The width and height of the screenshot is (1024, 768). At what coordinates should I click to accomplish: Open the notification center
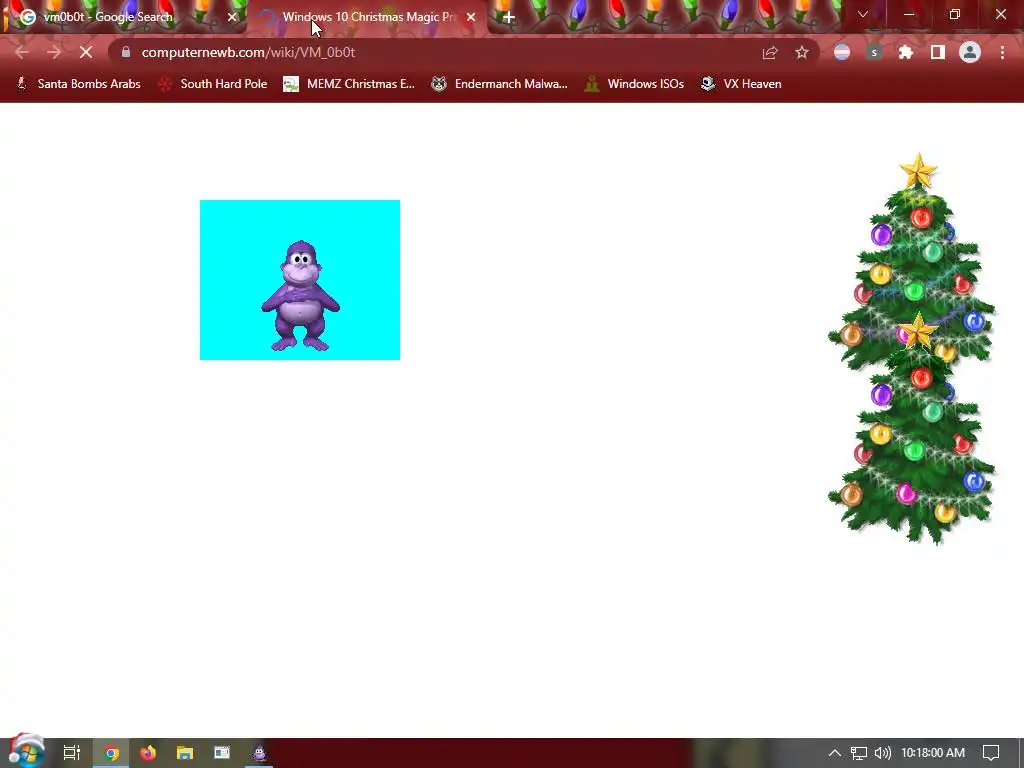click(991, 753)
